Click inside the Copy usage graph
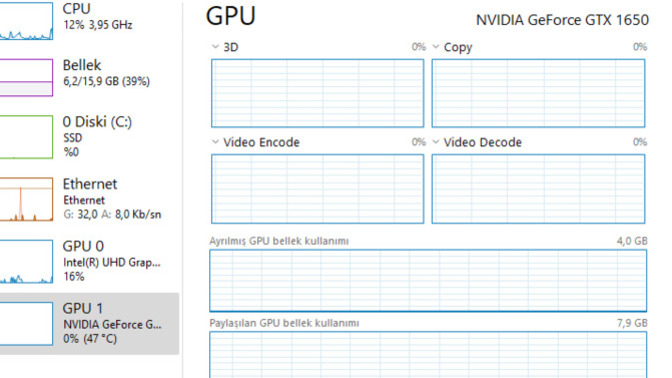 point(538,93)
